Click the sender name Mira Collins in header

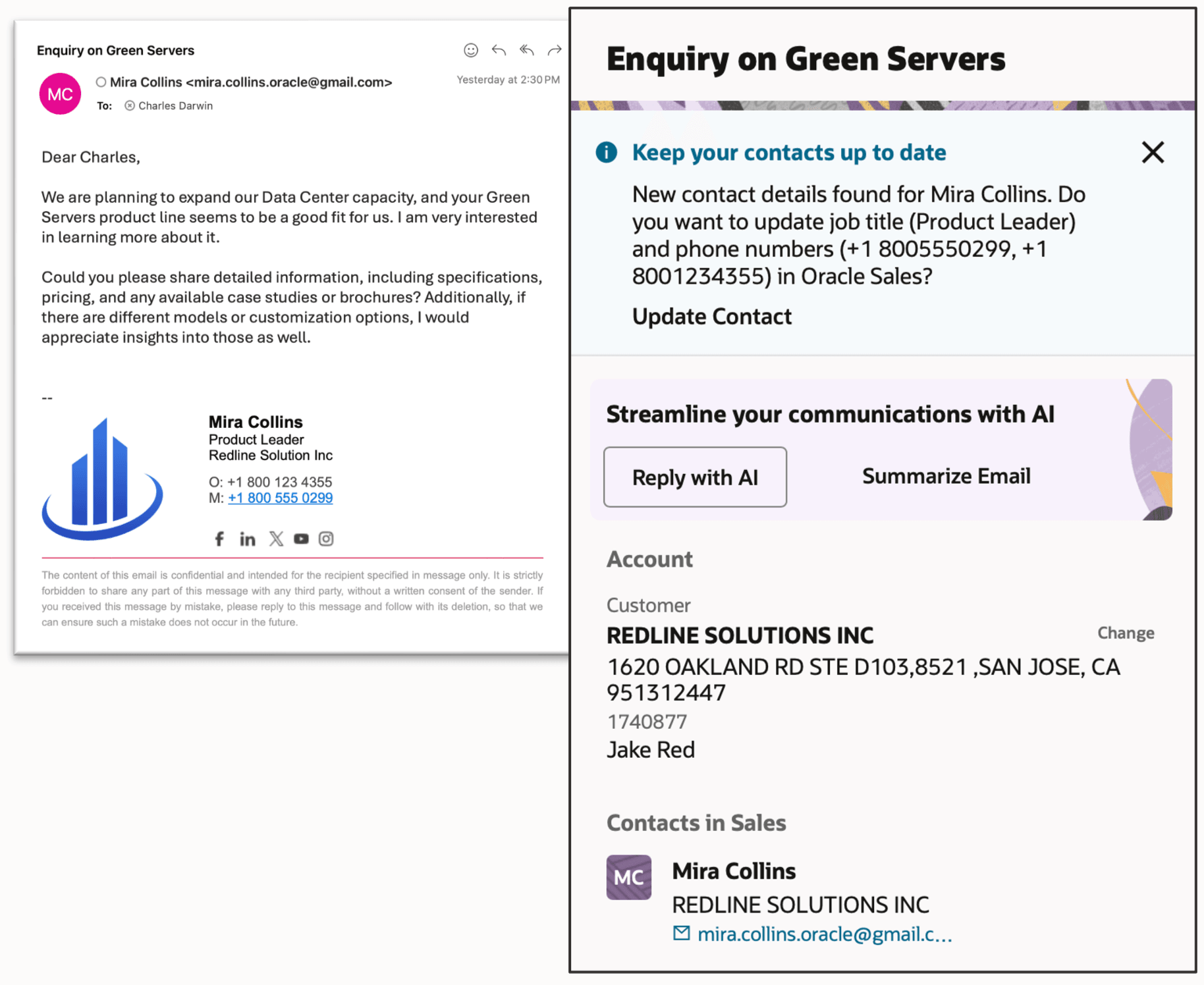[146, 82]
